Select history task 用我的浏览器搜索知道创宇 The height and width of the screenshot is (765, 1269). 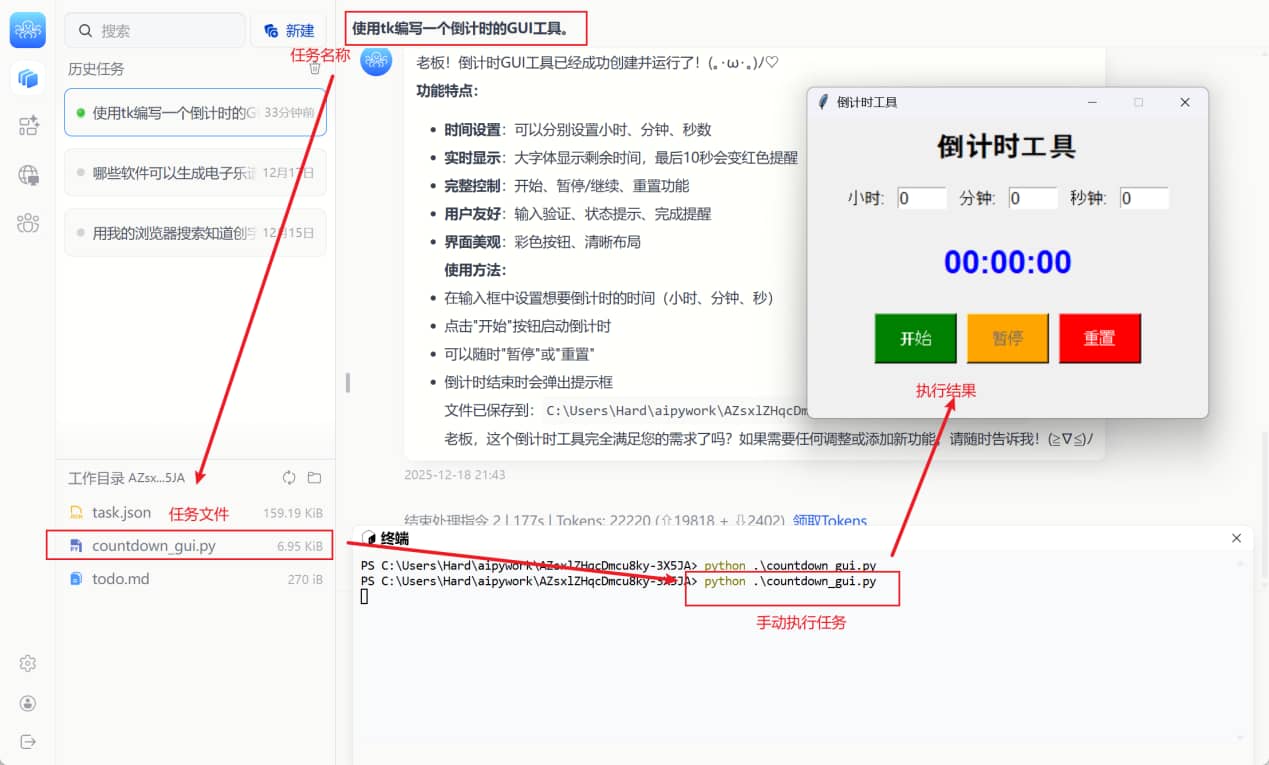[x=195, y=232]
